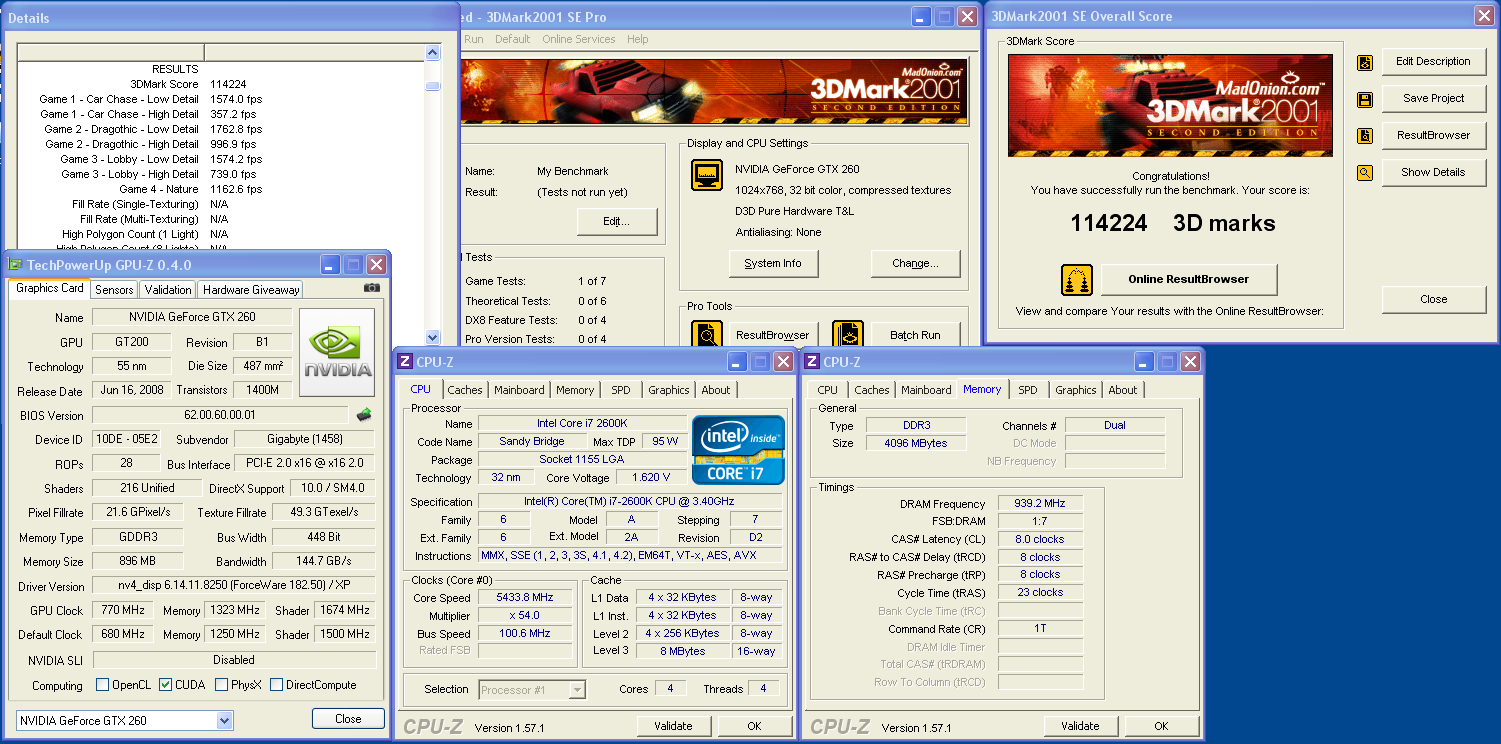Click the GPU-Z camera screenshot icon
This screenshot has height=744, width=1501.
pyautogui.click(x=372, y=288)
